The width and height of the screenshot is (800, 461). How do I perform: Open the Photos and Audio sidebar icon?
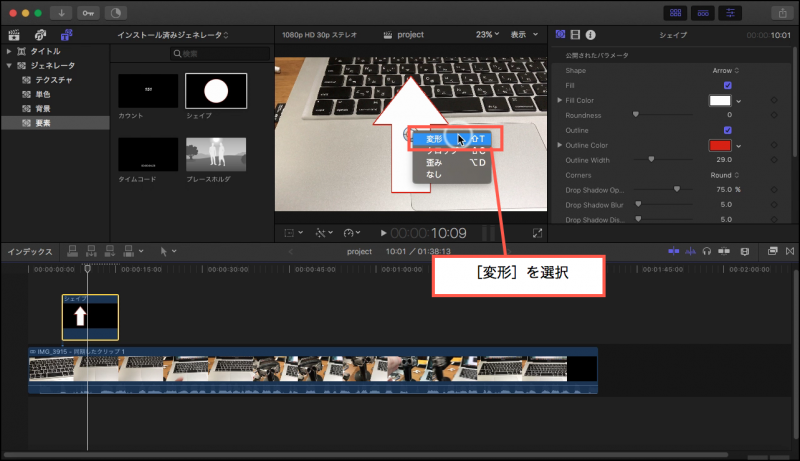point(40,35)
